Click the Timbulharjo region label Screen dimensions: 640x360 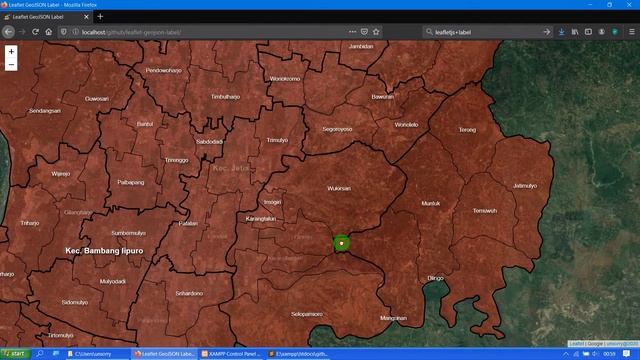(226, 97)
